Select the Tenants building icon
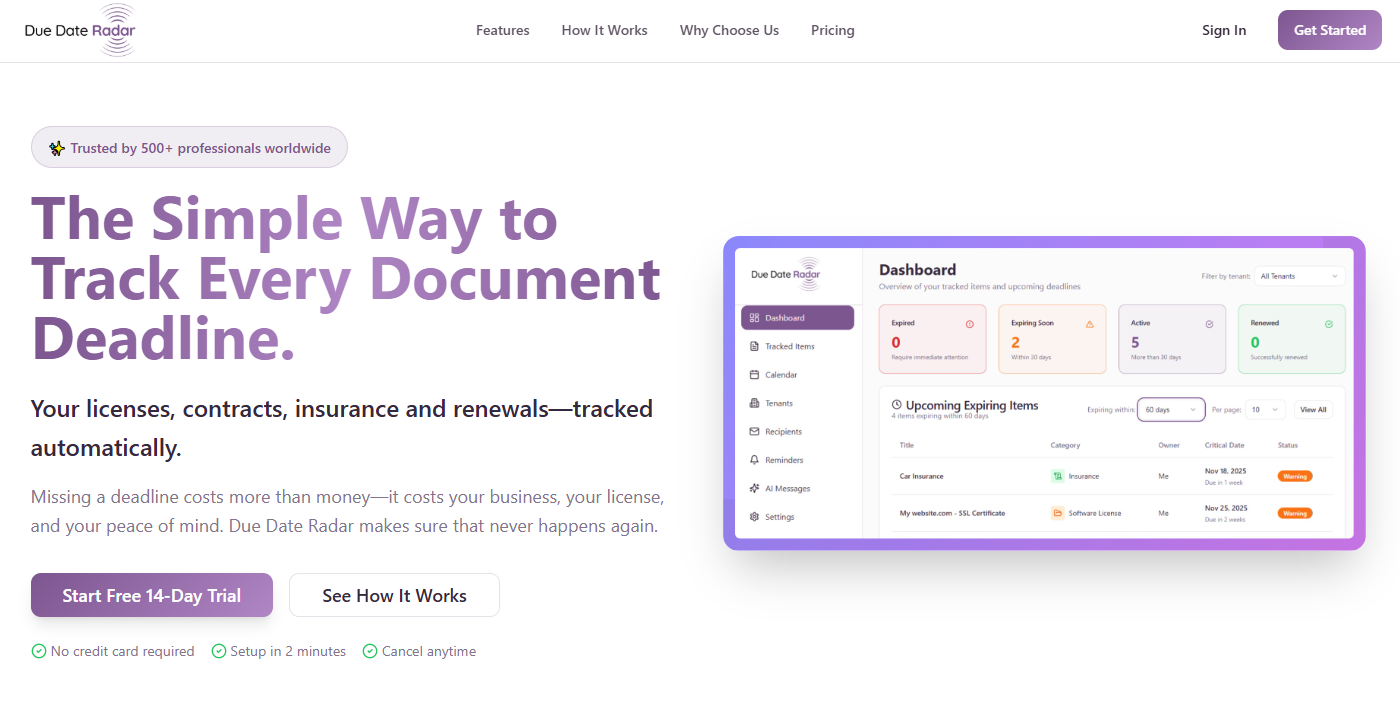Viewport: 1400px width, 722px height. (754, 403)
